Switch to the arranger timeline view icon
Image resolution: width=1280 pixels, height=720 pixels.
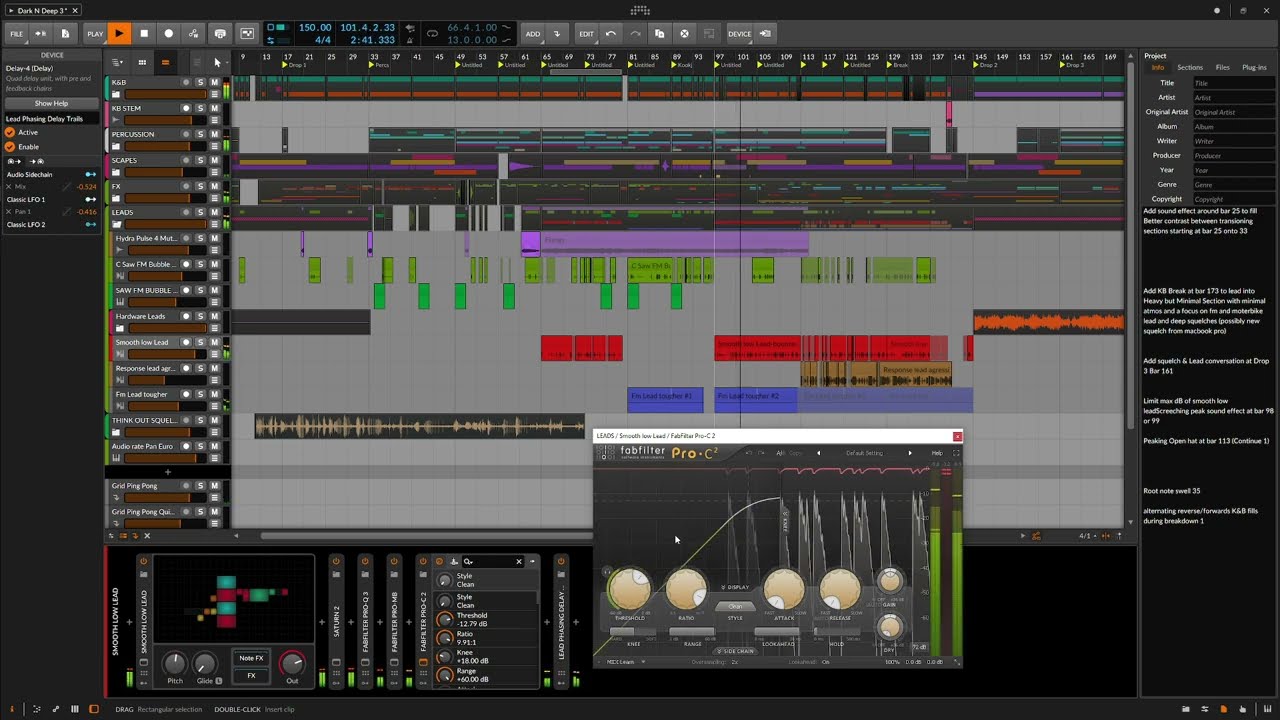[165, 62]
